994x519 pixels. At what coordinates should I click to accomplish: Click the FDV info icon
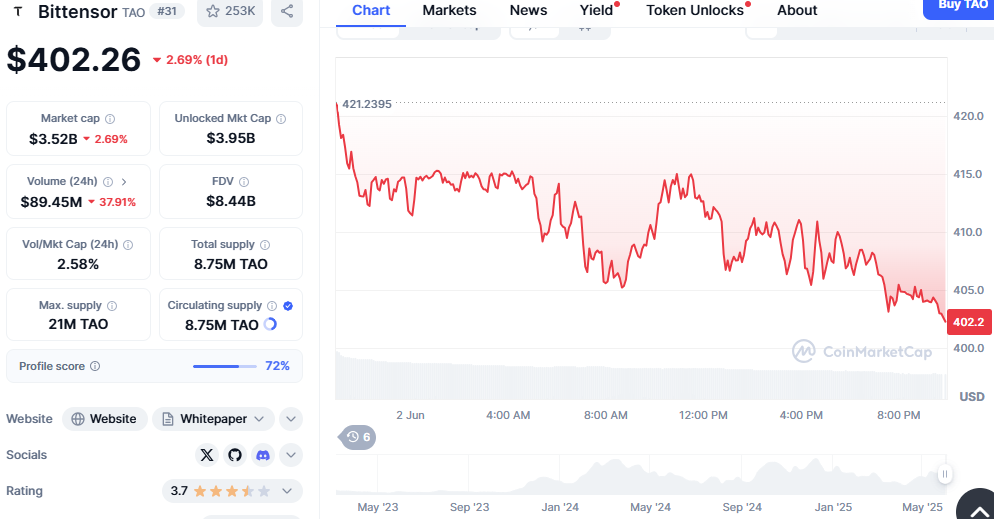(244, 182)
